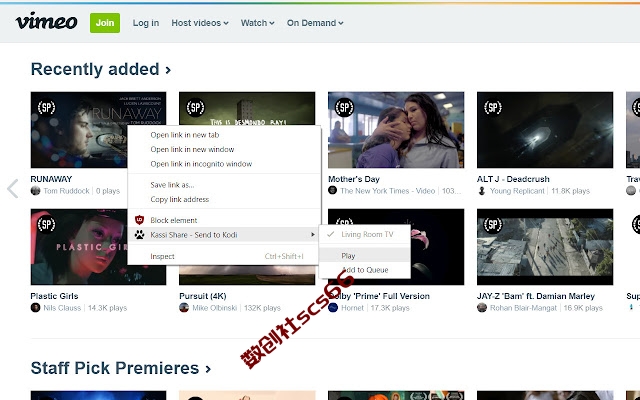This screenshot has height=400, width=640.
Task: Select Copy link address
Action: pos(224,200)
